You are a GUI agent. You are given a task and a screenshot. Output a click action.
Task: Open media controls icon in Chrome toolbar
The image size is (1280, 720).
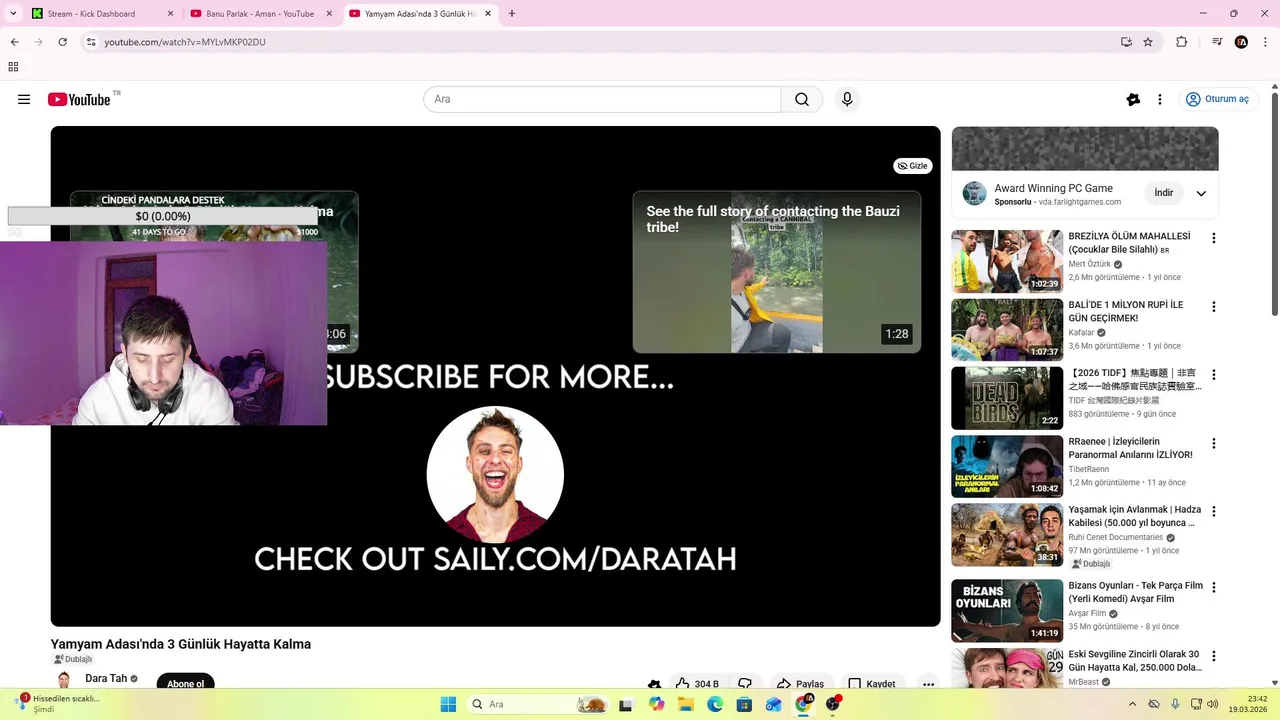coord(1217,42)
